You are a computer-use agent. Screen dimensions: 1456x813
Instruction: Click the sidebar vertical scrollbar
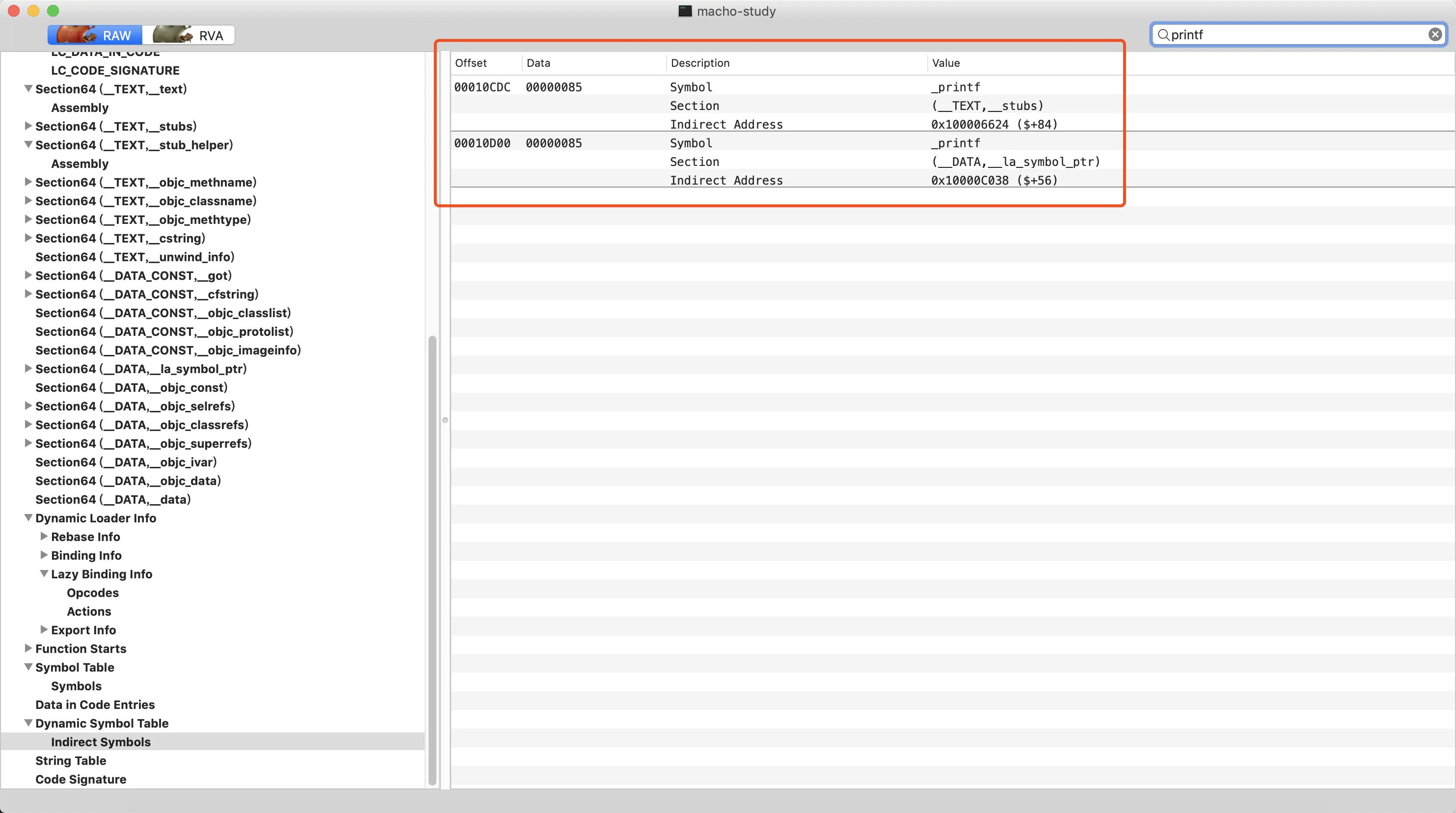(432, 560)
